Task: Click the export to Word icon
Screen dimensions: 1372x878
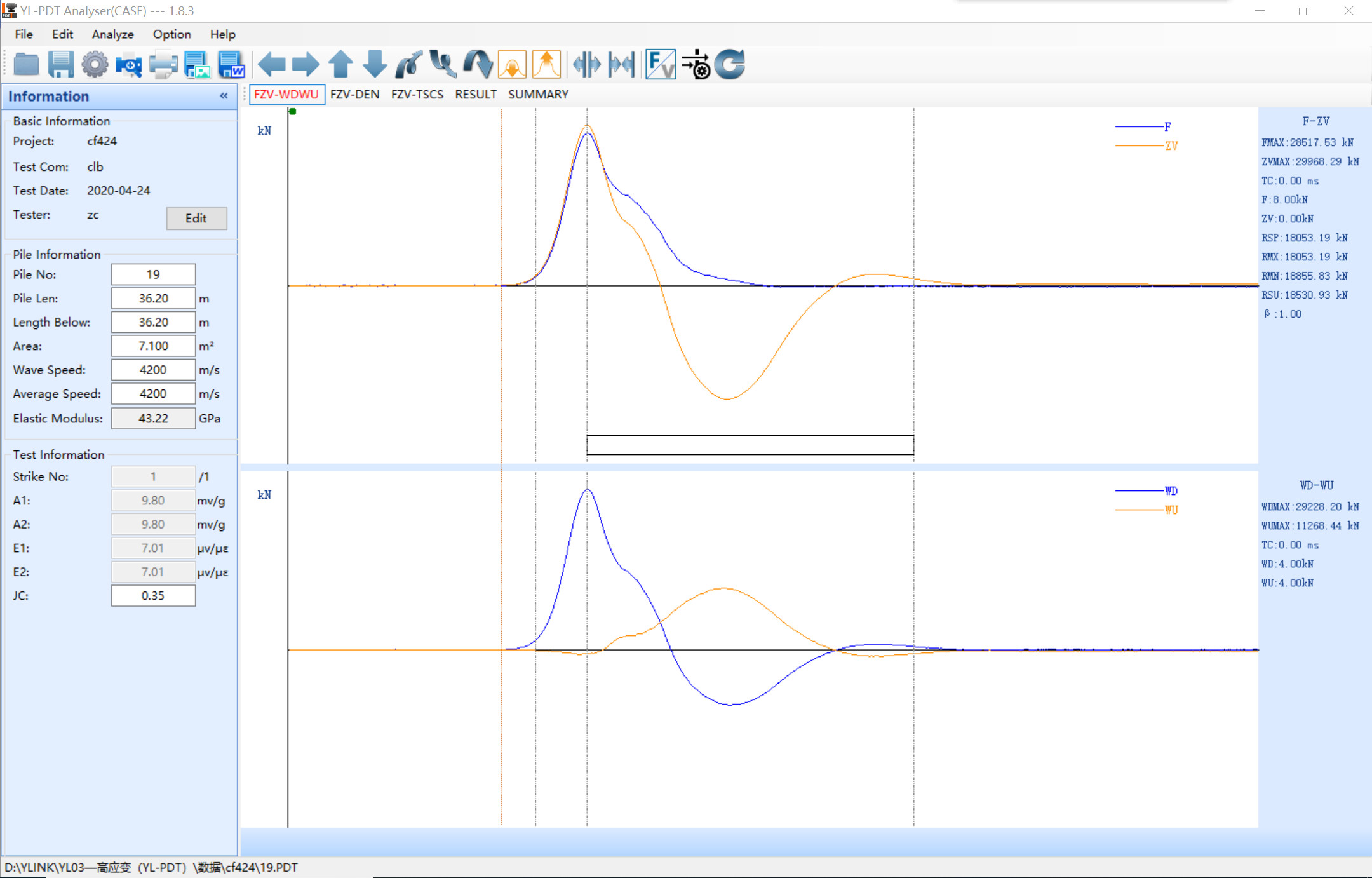Action: point(231,64)
